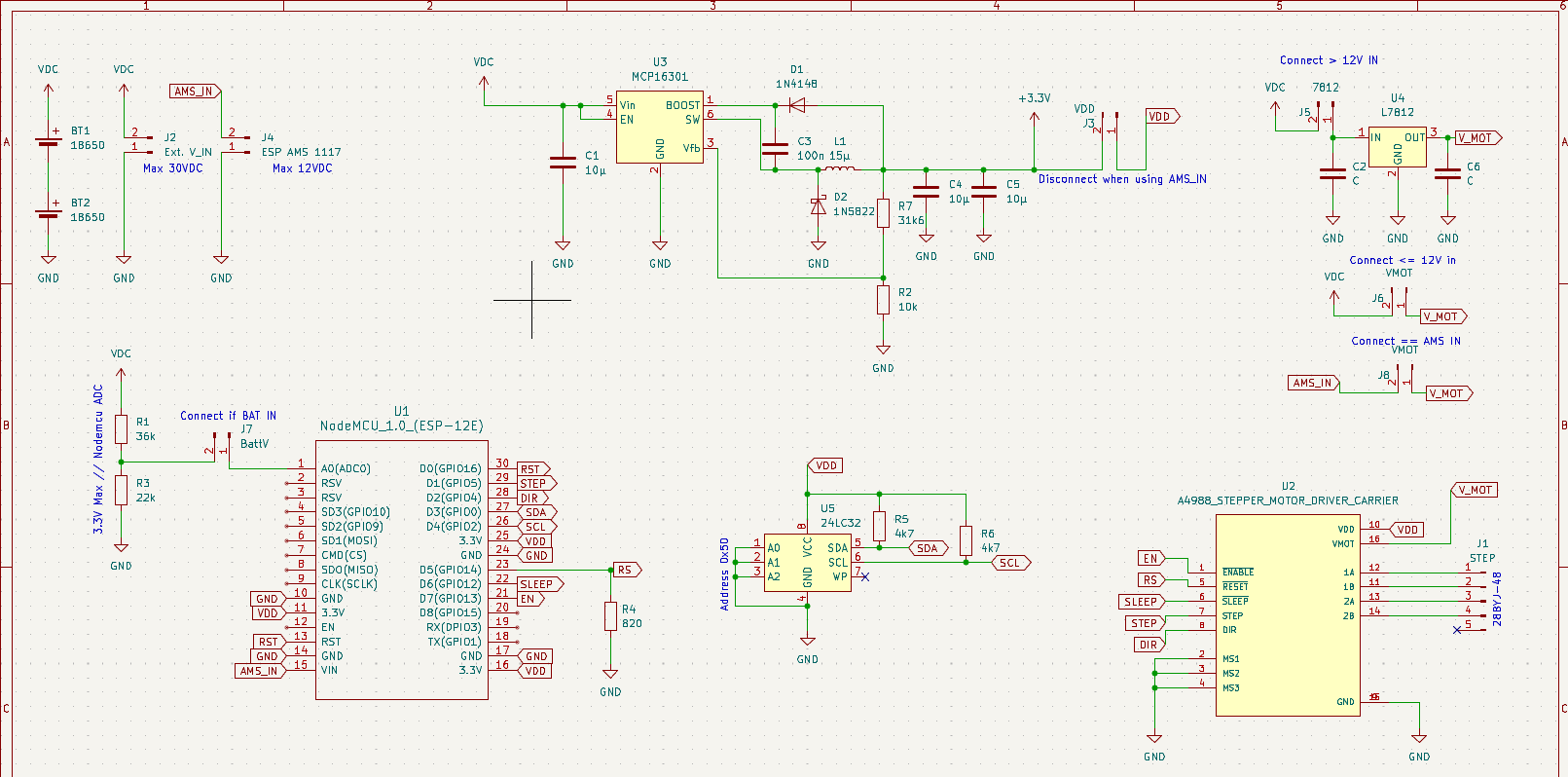This screenshot has height=777, width=1568.
Task: Click the C2 capacitor near L7812 input
Action: (1332, 174)
